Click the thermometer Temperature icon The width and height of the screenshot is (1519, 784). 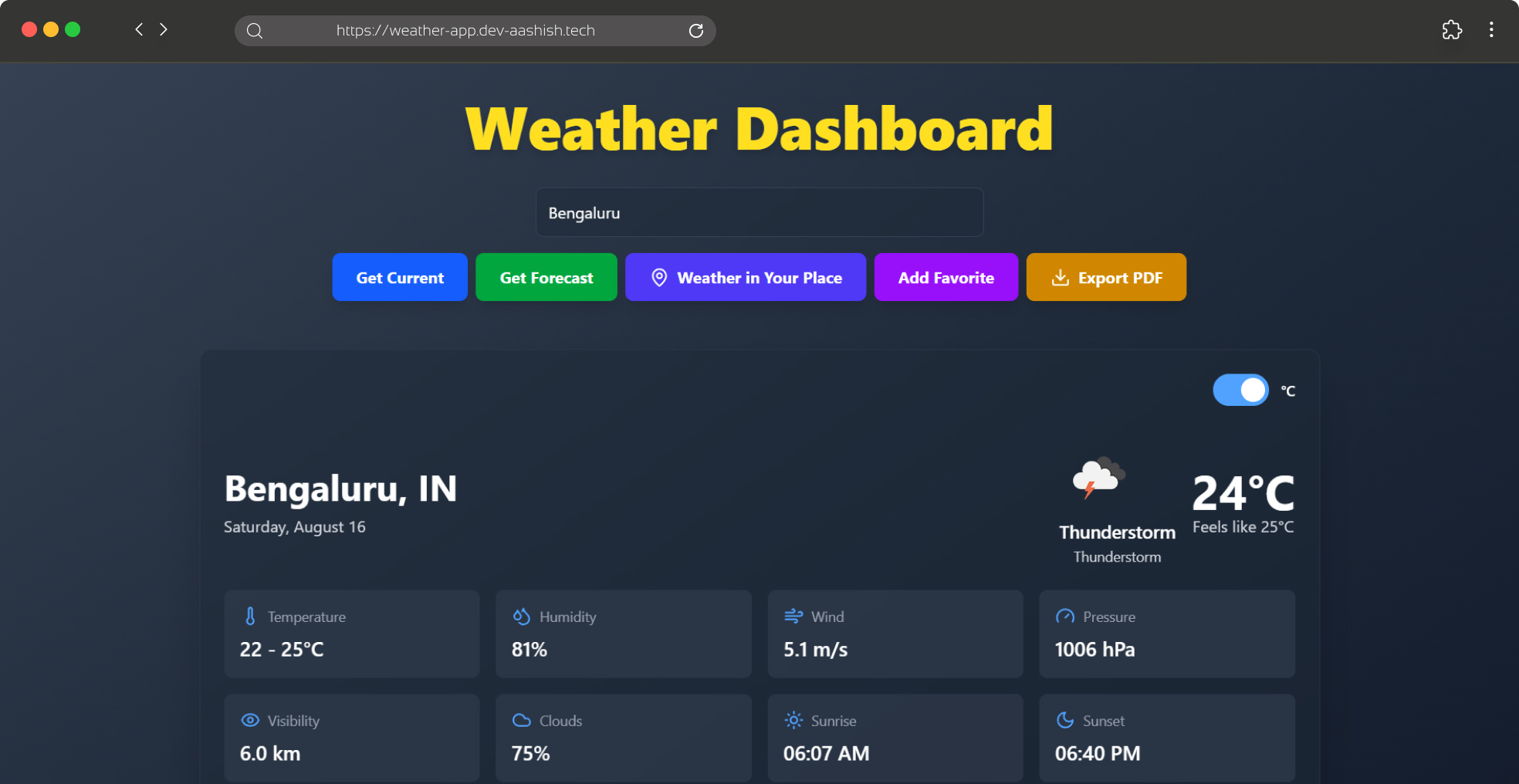pos(250,616)
